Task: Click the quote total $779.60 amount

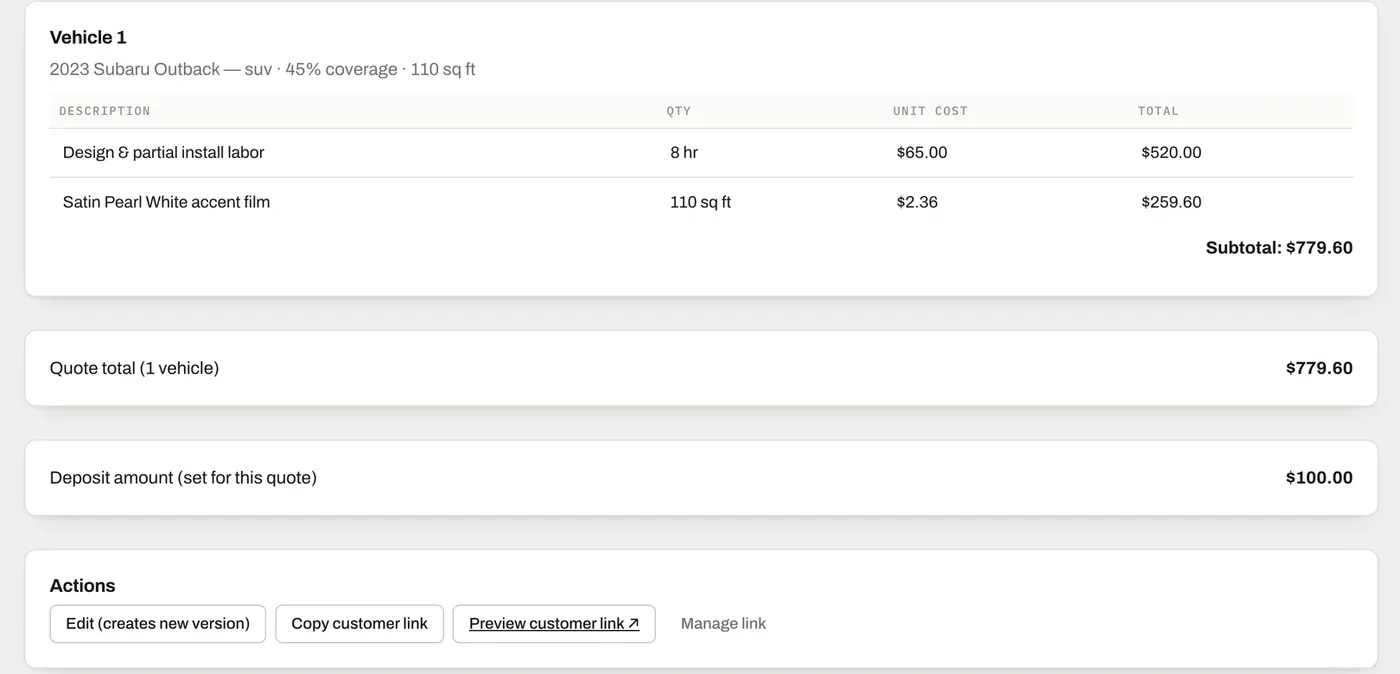Action: 1319,368
